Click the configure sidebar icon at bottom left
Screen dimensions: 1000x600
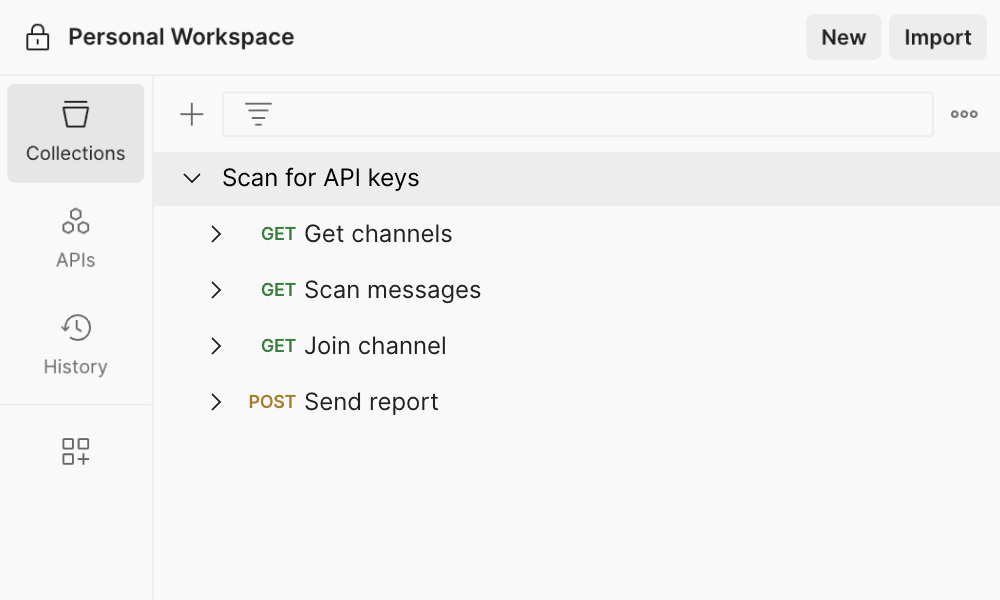[75, 451]
